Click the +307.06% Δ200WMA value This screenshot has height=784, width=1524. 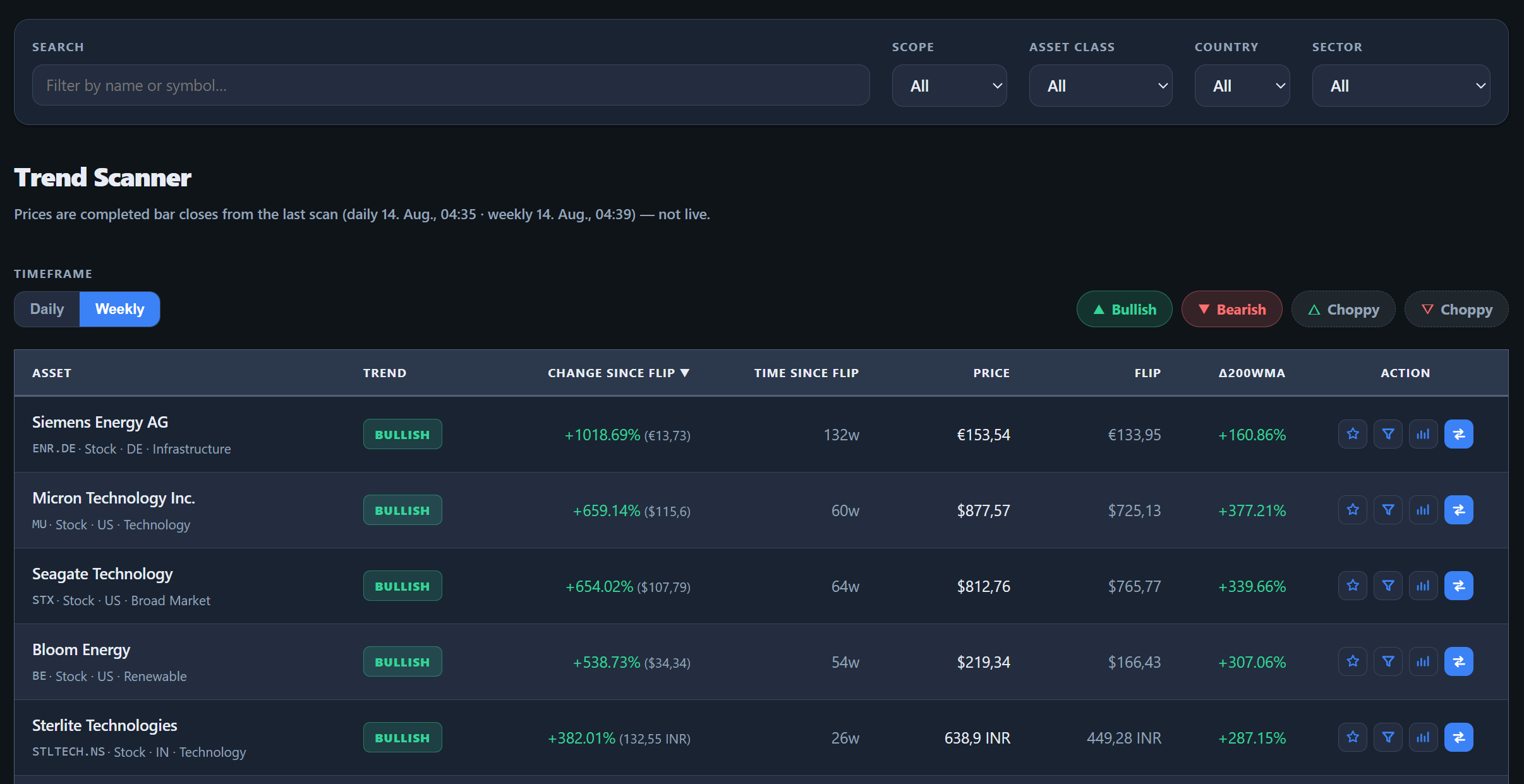click(x=1252, y=662)
